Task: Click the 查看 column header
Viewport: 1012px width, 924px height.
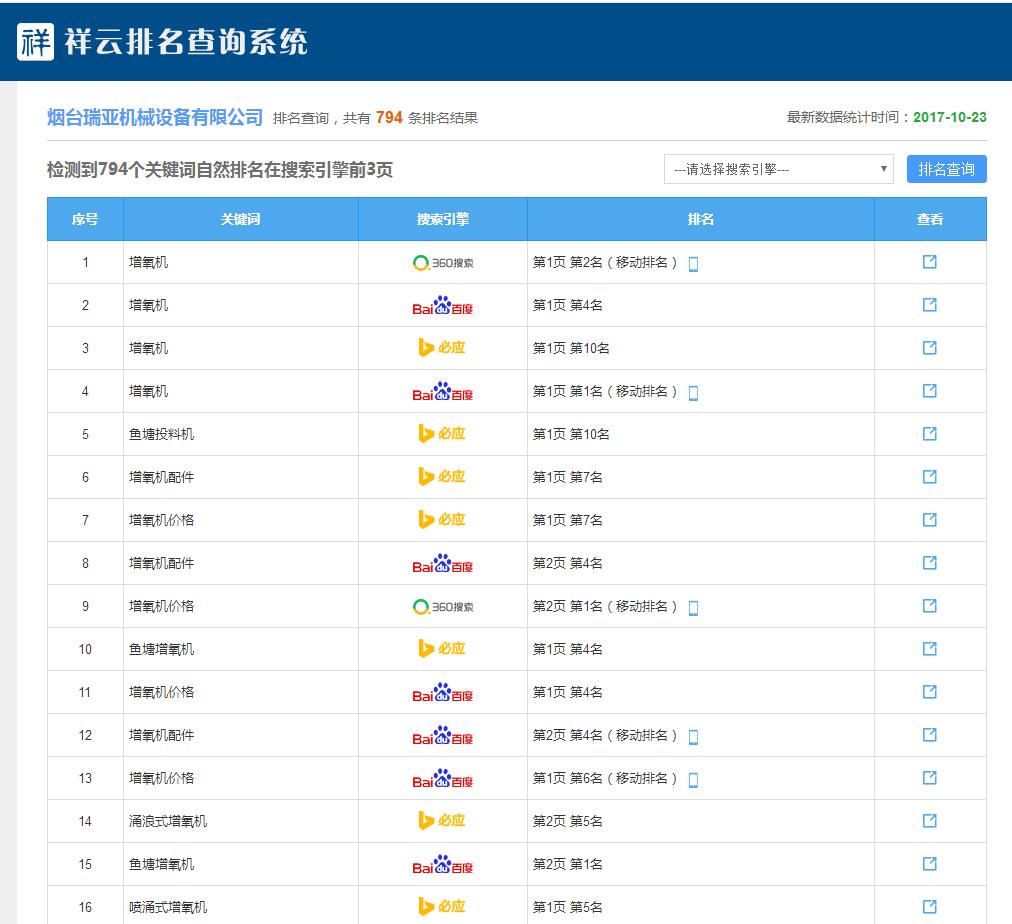Action: [930, 219]
